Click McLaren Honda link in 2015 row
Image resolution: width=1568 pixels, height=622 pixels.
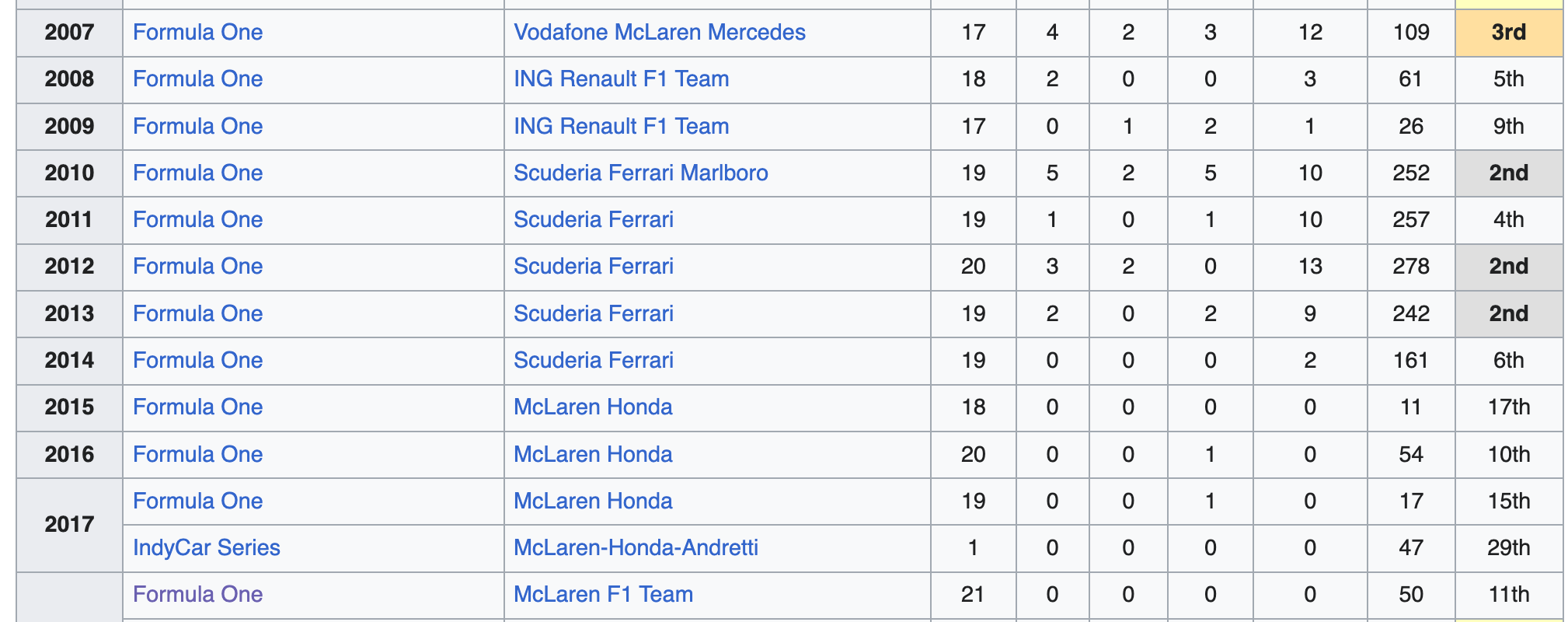[593, 407]
